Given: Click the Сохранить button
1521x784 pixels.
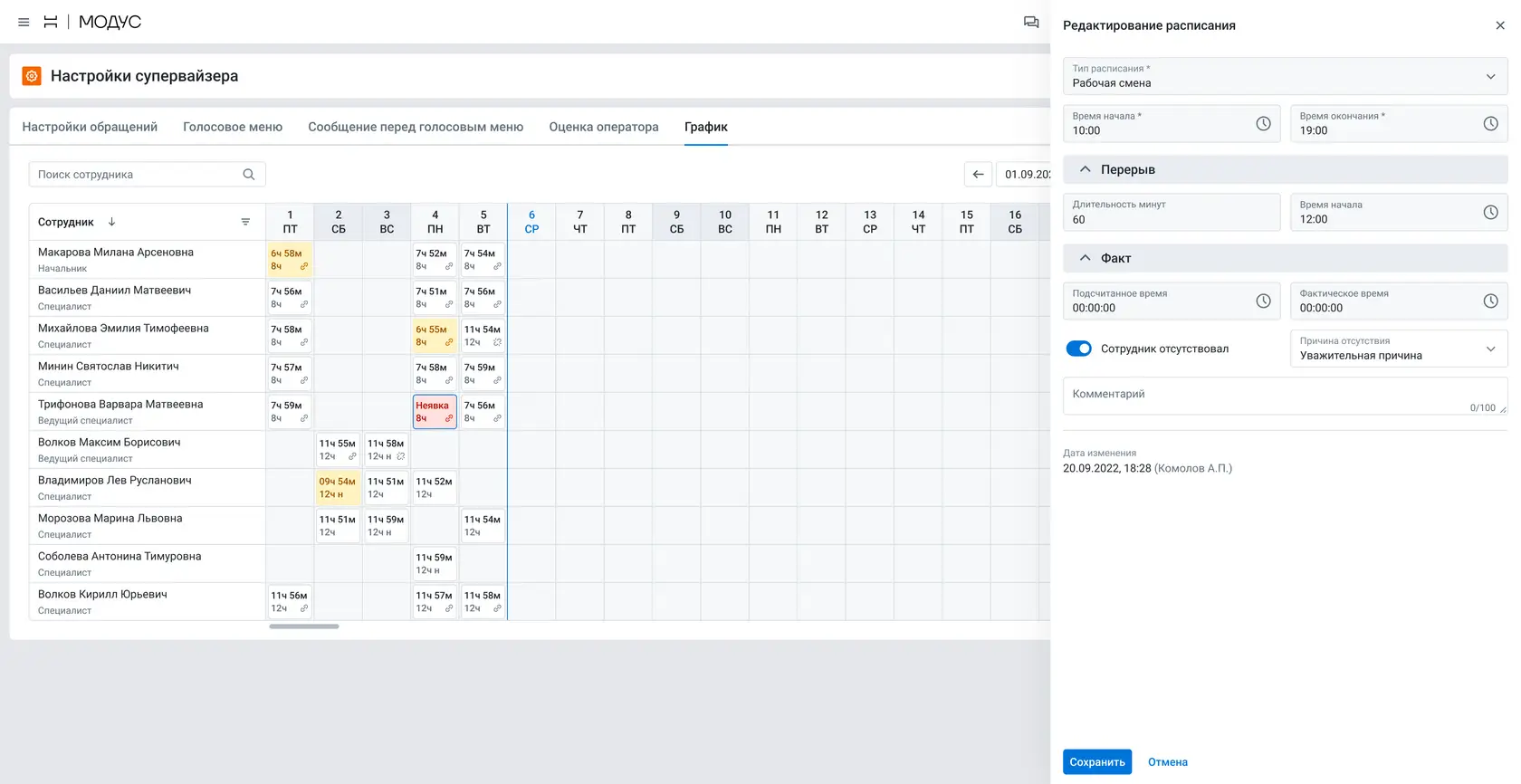Looking at the screenshot, I should [x=1097, y=761].
